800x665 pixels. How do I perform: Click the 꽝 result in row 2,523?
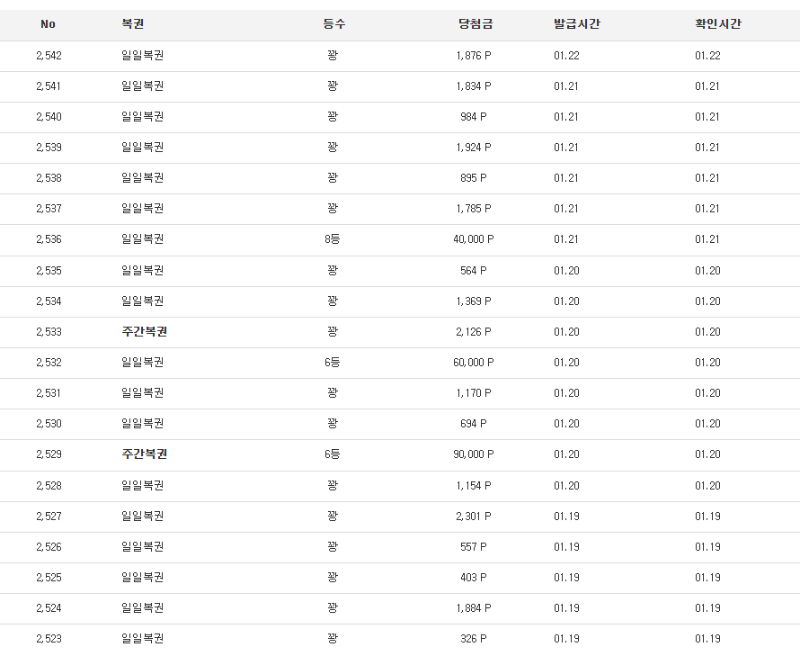tap(332, 638)
